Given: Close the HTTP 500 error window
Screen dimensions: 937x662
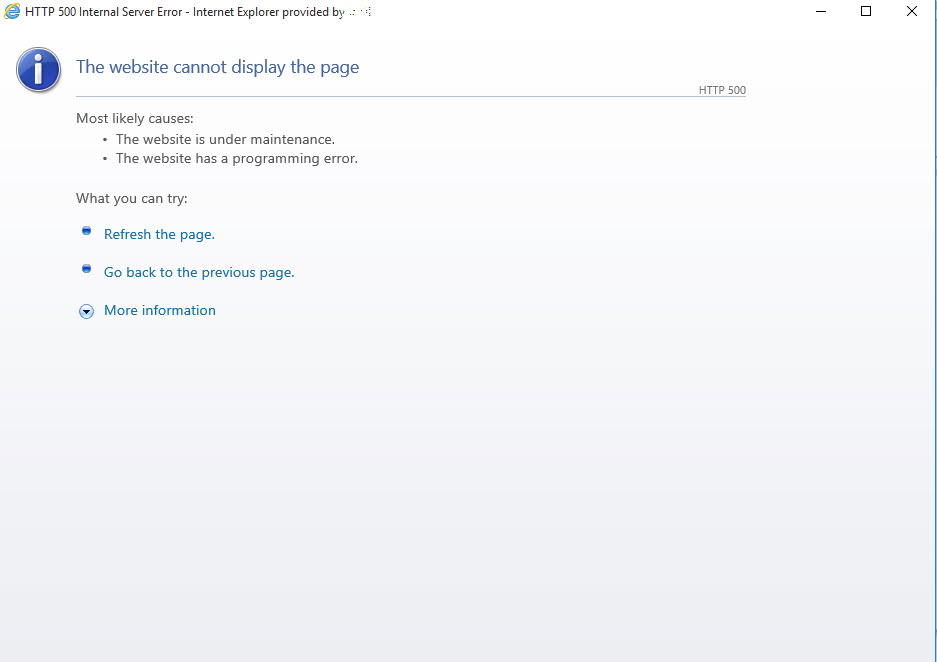Looking at the screenshot, I should (912, 12).
